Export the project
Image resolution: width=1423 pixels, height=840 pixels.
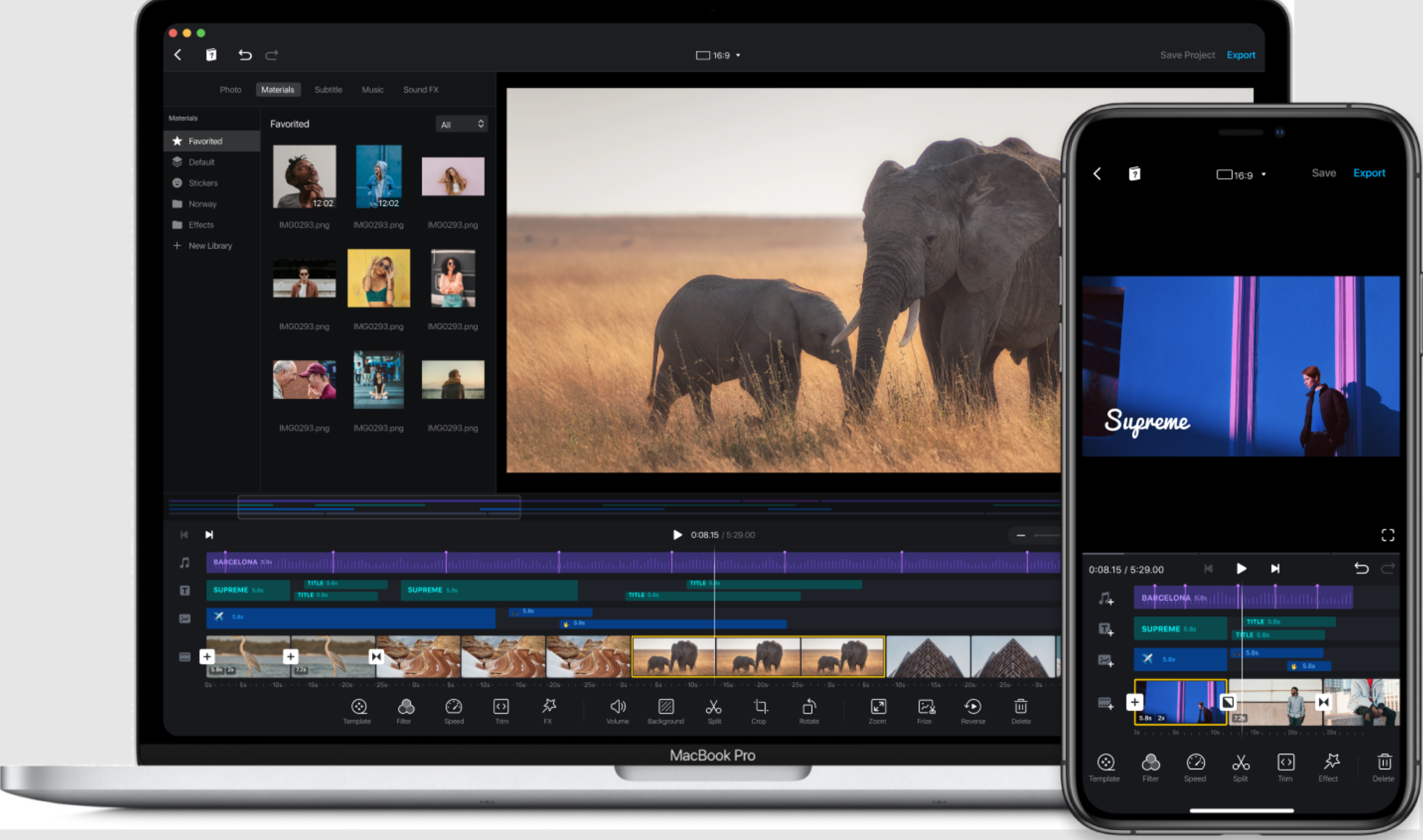click(x=1241, y=54)
